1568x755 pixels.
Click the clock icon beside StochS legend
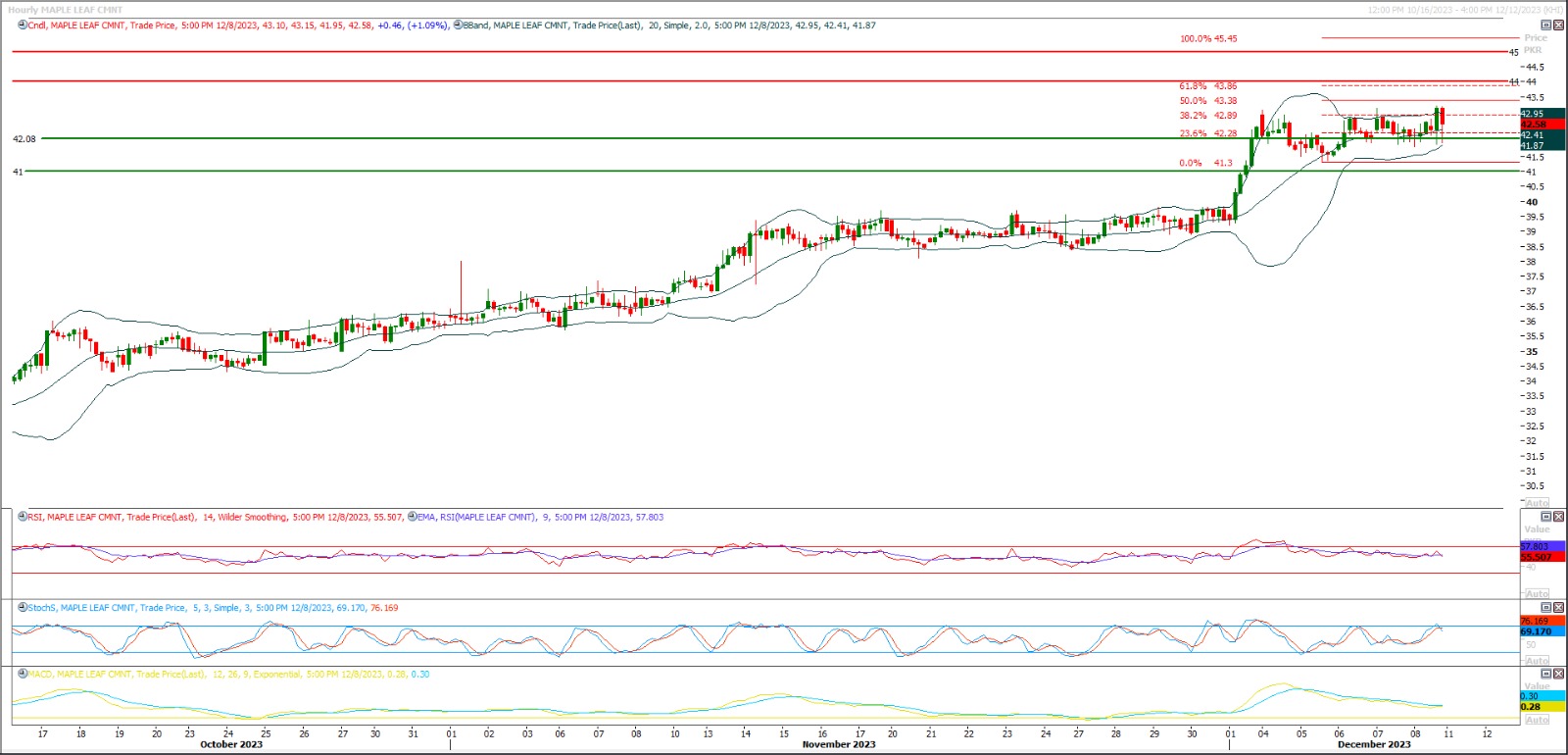point(23,608)
